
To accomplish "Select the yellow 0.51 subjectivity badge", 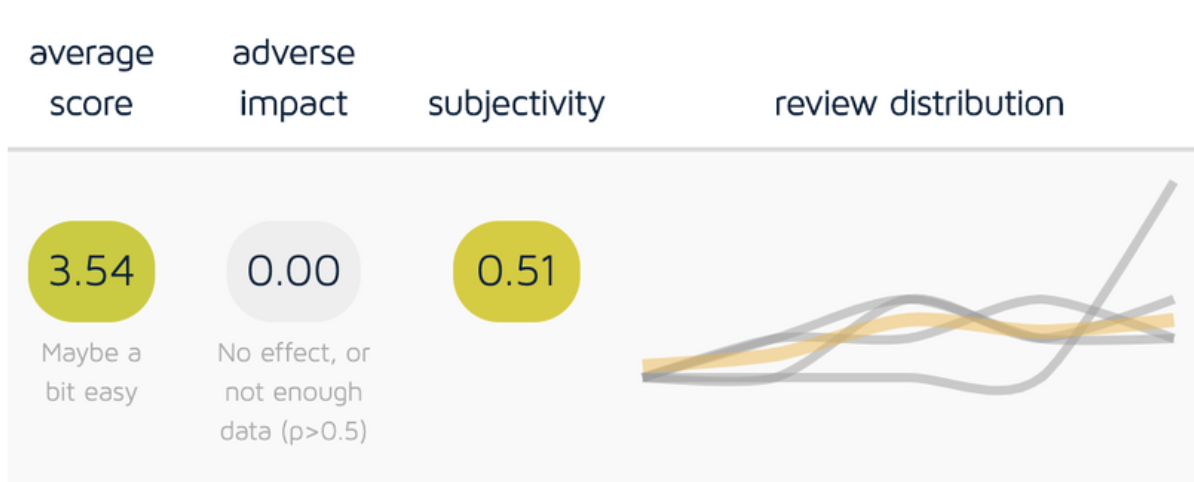I will click(516, 271).
